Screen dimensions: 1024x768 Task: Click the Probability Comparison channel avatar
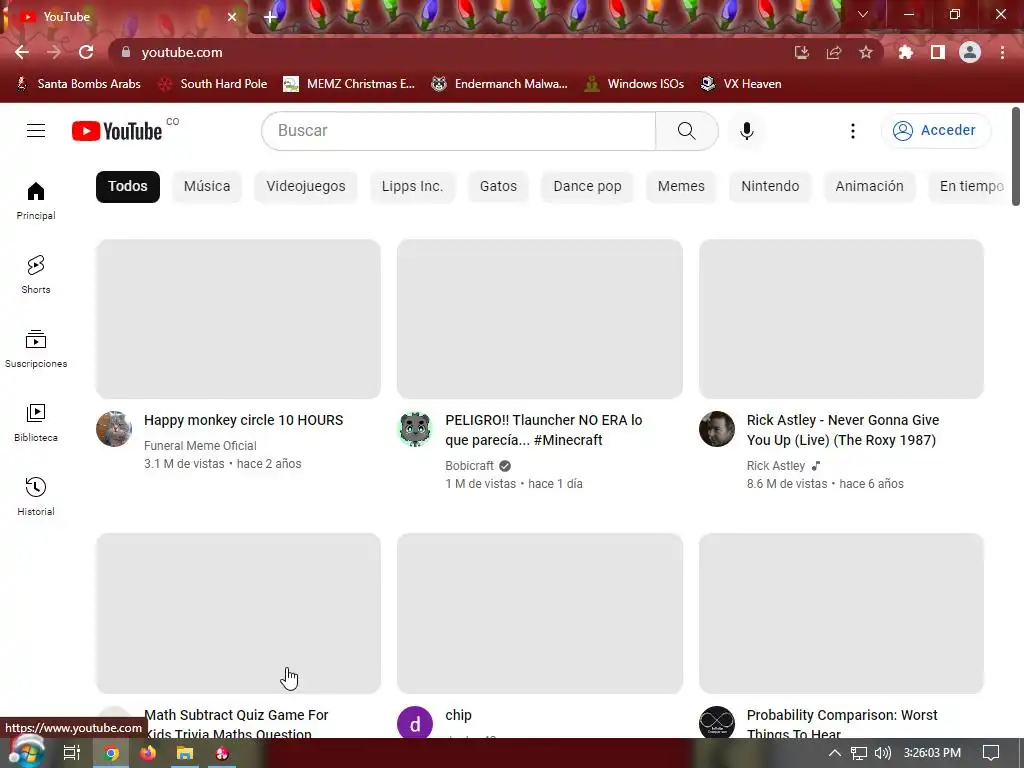coord(717,722)
